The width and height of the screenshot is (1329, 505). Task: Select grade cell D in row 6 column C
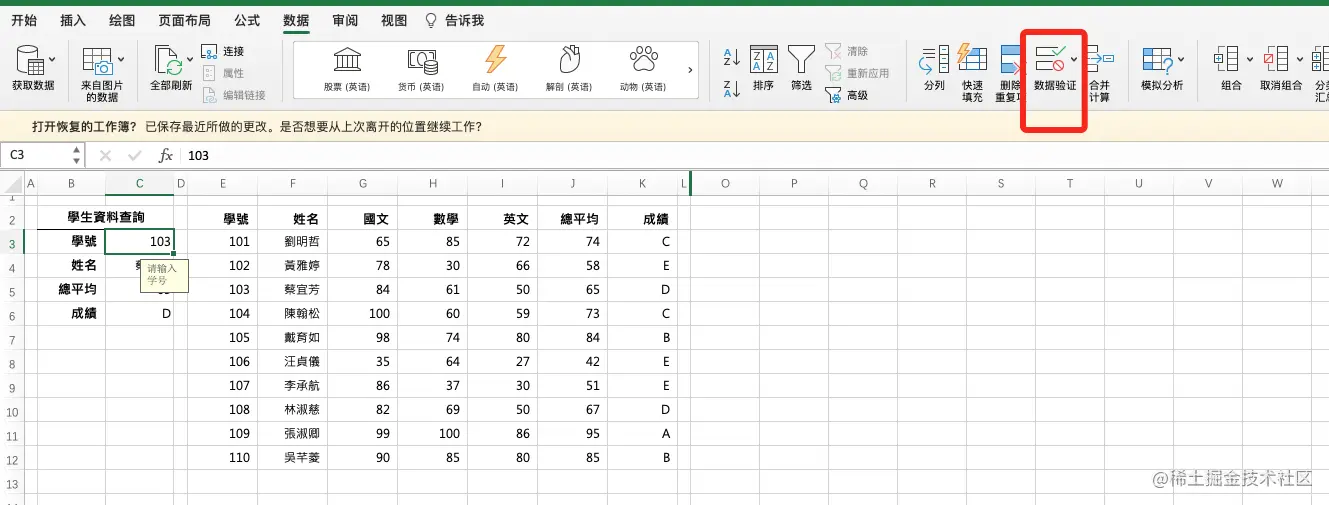point(139,314)
